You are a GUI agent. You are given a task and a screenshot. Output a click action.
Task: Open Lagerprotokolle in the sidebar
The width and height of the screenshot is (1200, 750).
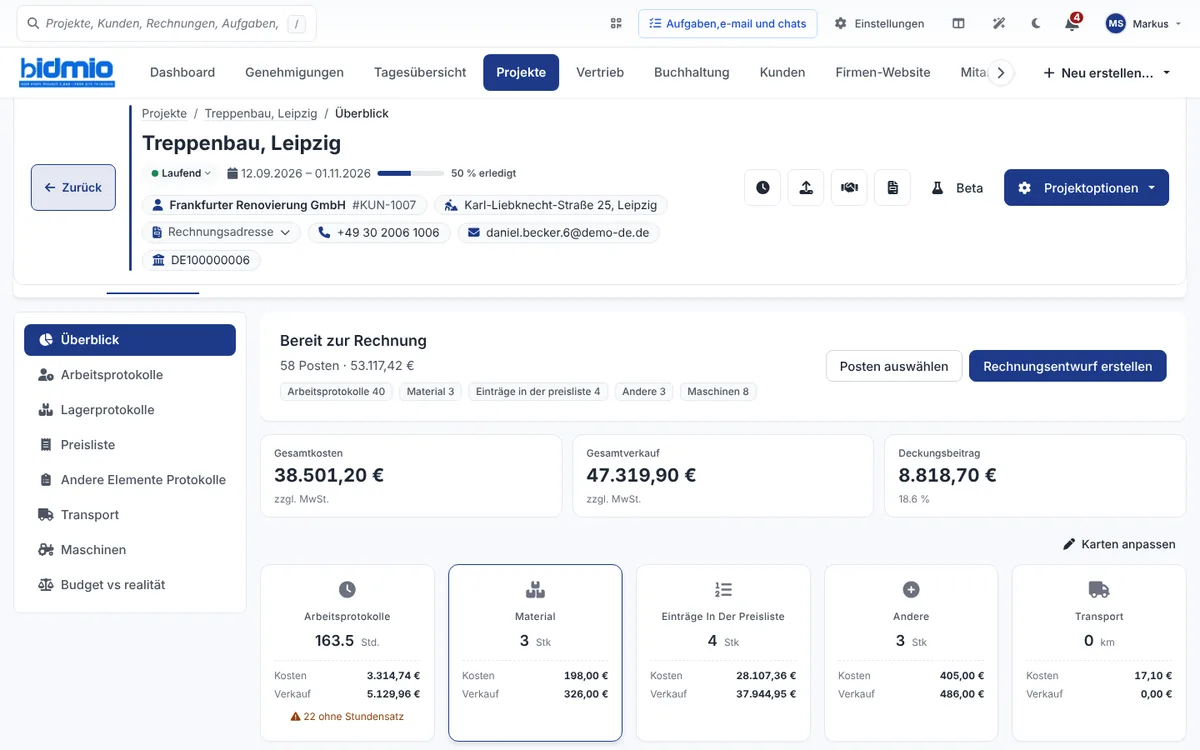pyautogui.click(x=130, y=410)
